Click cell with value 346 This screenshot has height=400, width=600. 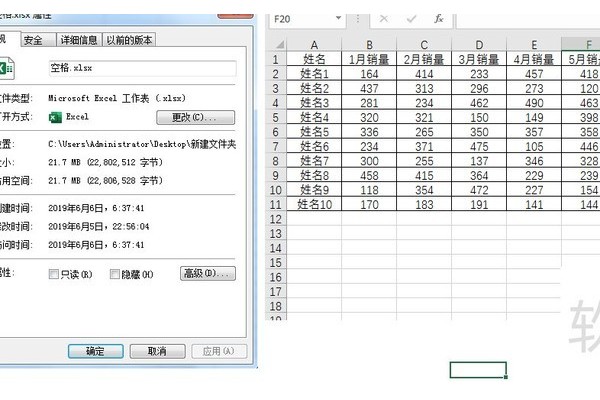tap(534, 161)
